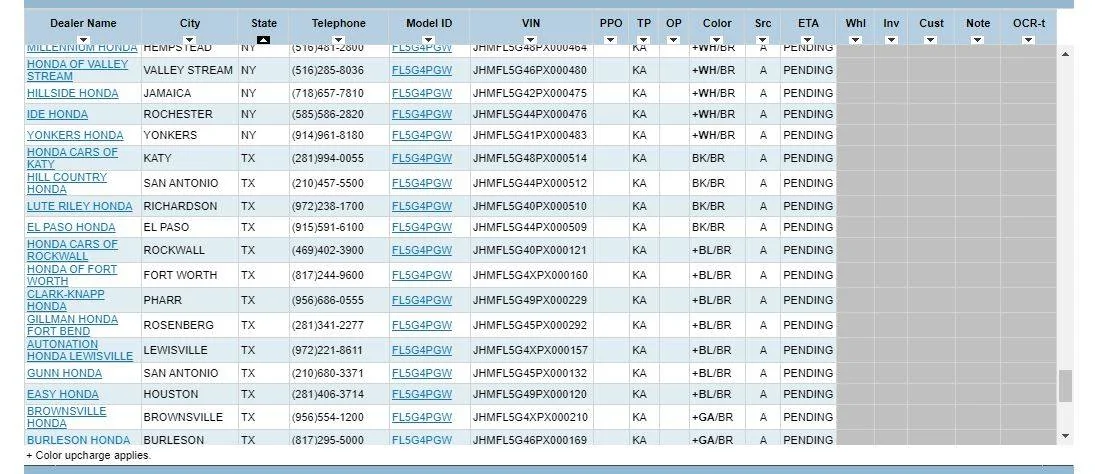Screen dimensions: 1095x474
Task: Open the Brownsville Honda dealer link
Action: pyautogui.click(x=66, y=417)
